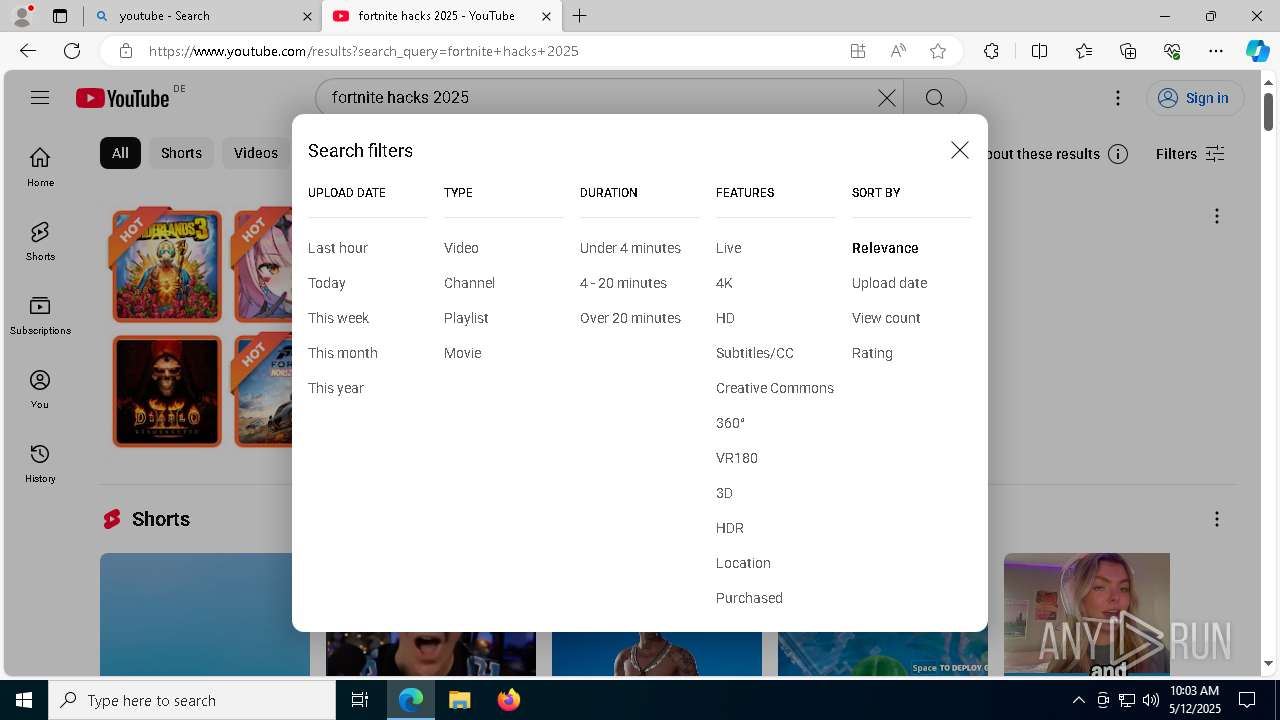The image size is (1280, 720).
Task: Choose 4 - 20 minutes duration
Action: coord(623,283)
